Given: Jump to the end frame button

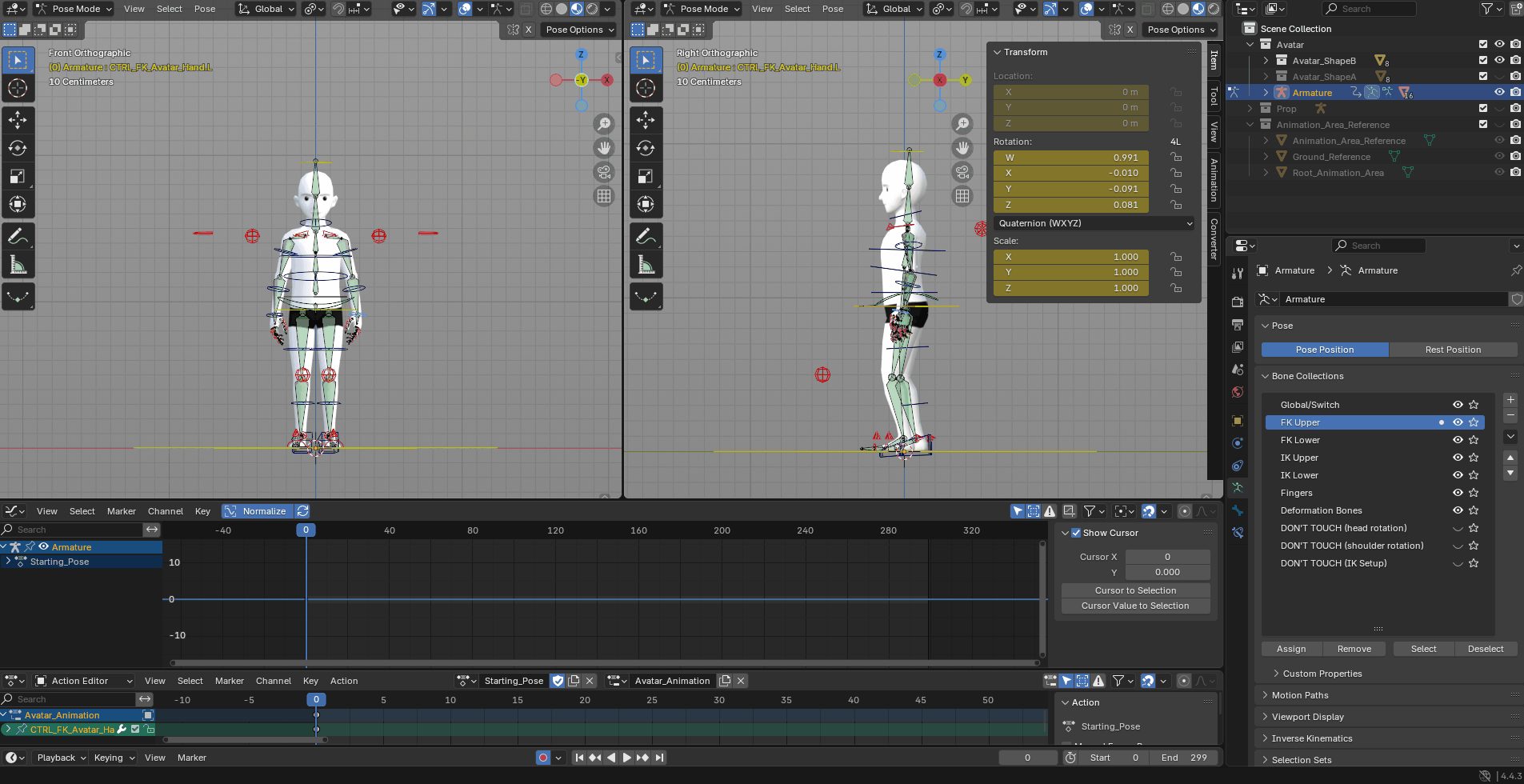Looking at the screenshot, I should [659, 758].
